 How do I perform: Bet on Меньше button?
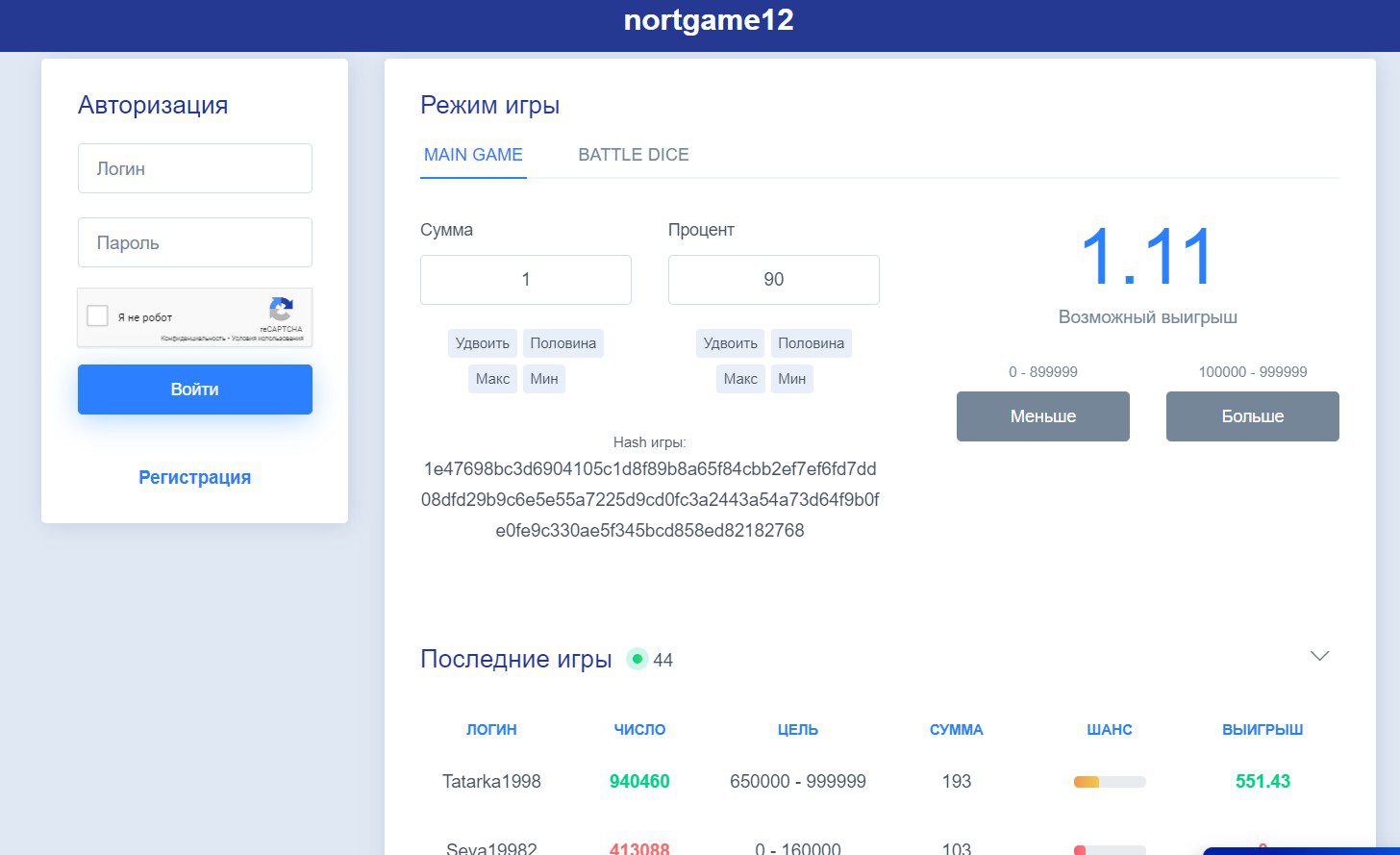click(1043, 416)
